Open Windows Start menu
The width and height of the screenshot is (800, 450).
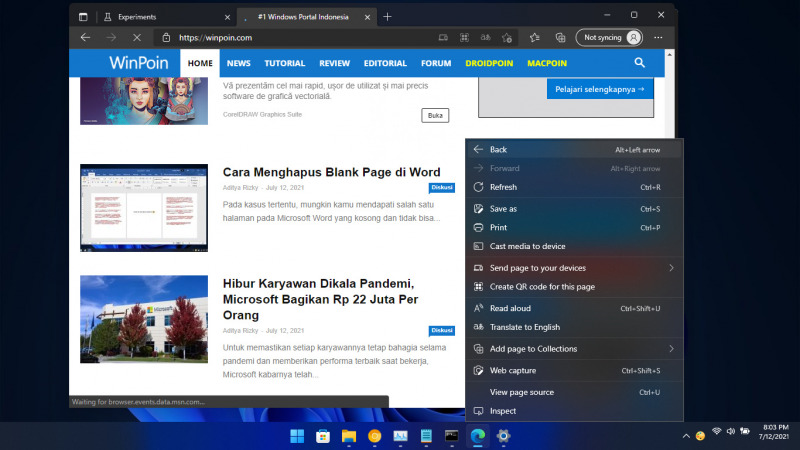[x=297, y=436]
